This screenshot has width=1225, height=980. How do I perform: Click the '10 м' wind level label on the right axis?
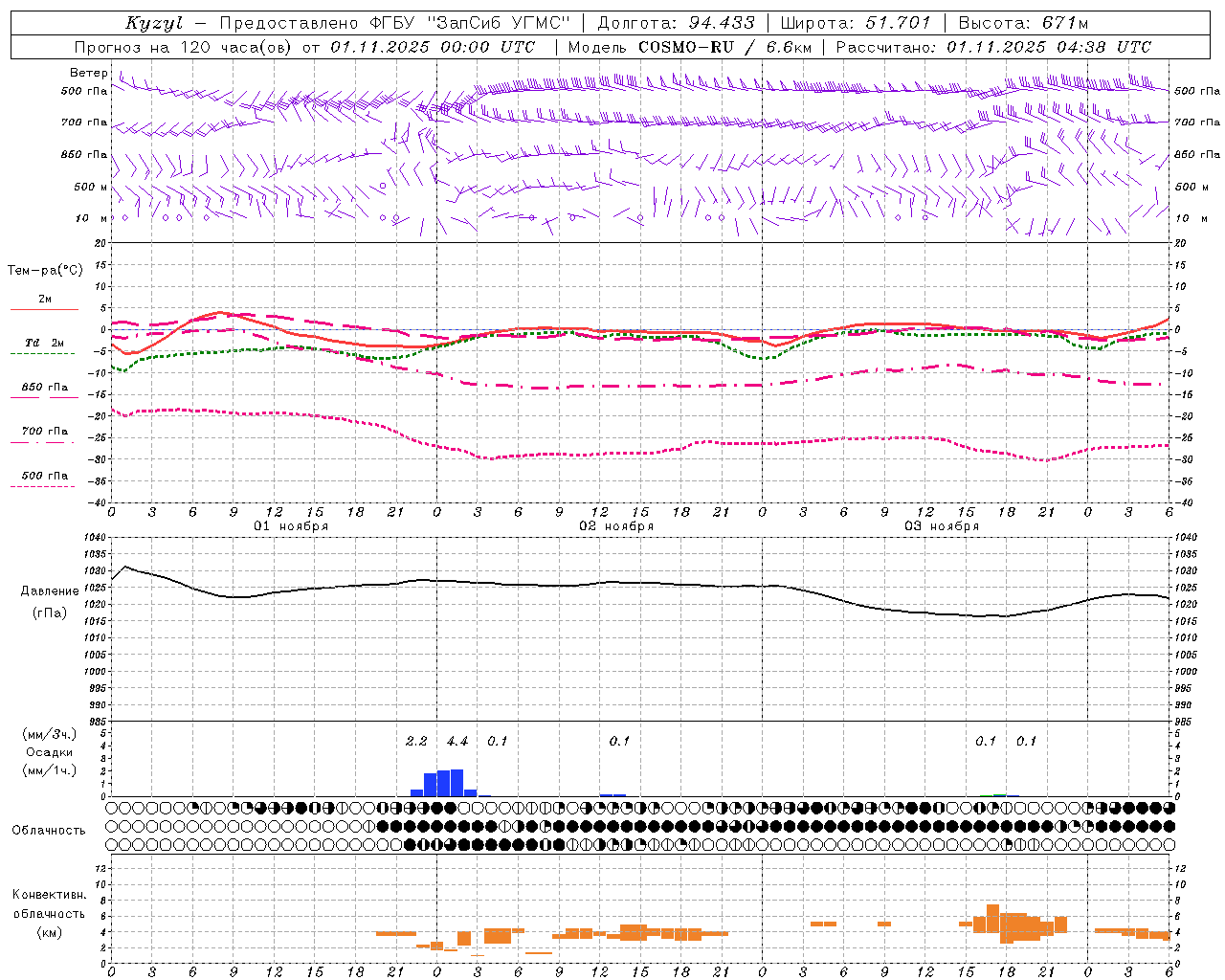click(x=1191, y=218)
